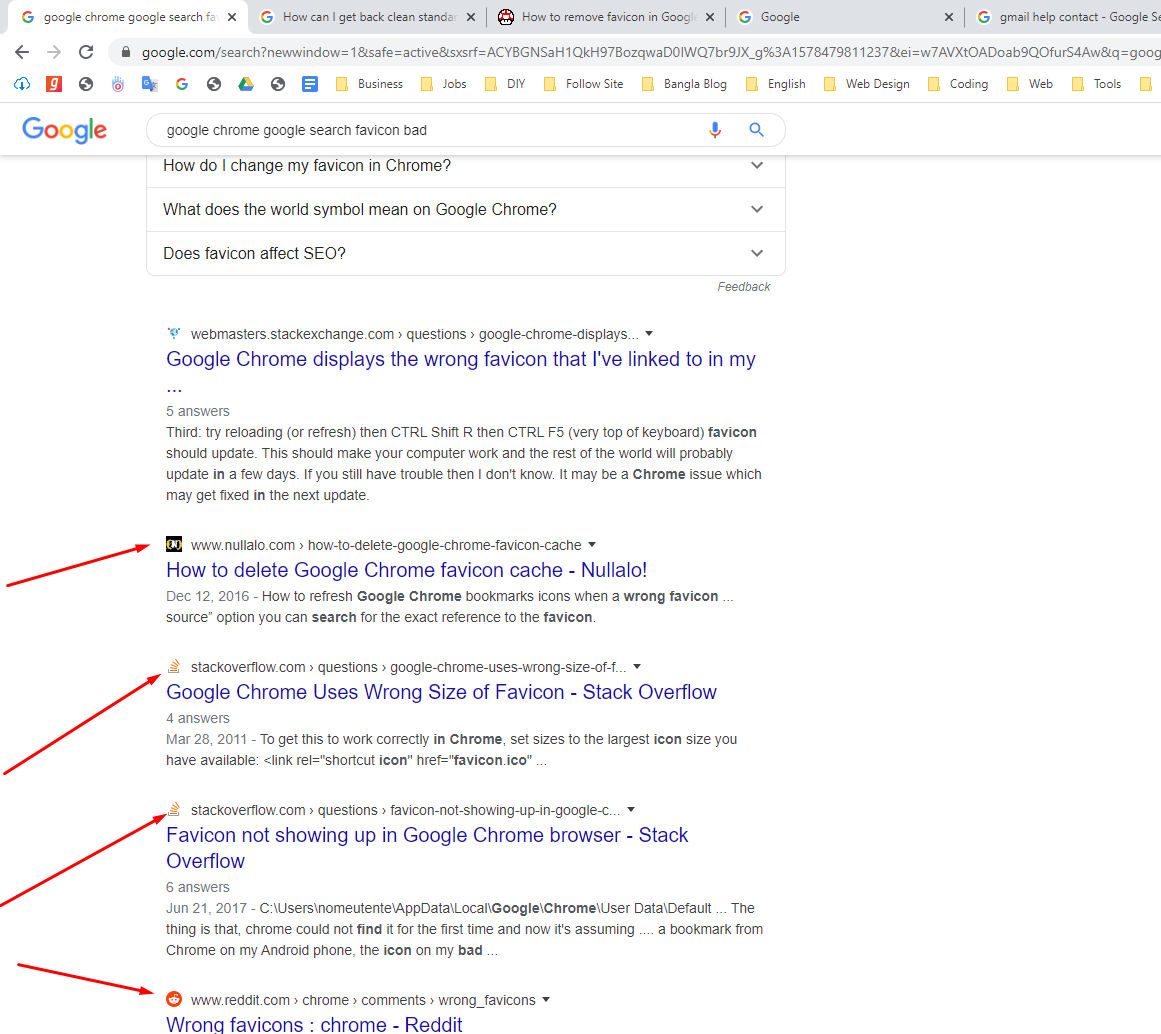Image resolution: width=1161 pixels, height=1034 pixels.
Task: Click the Feedback link below questions box
Action: [x=743, y=287]
